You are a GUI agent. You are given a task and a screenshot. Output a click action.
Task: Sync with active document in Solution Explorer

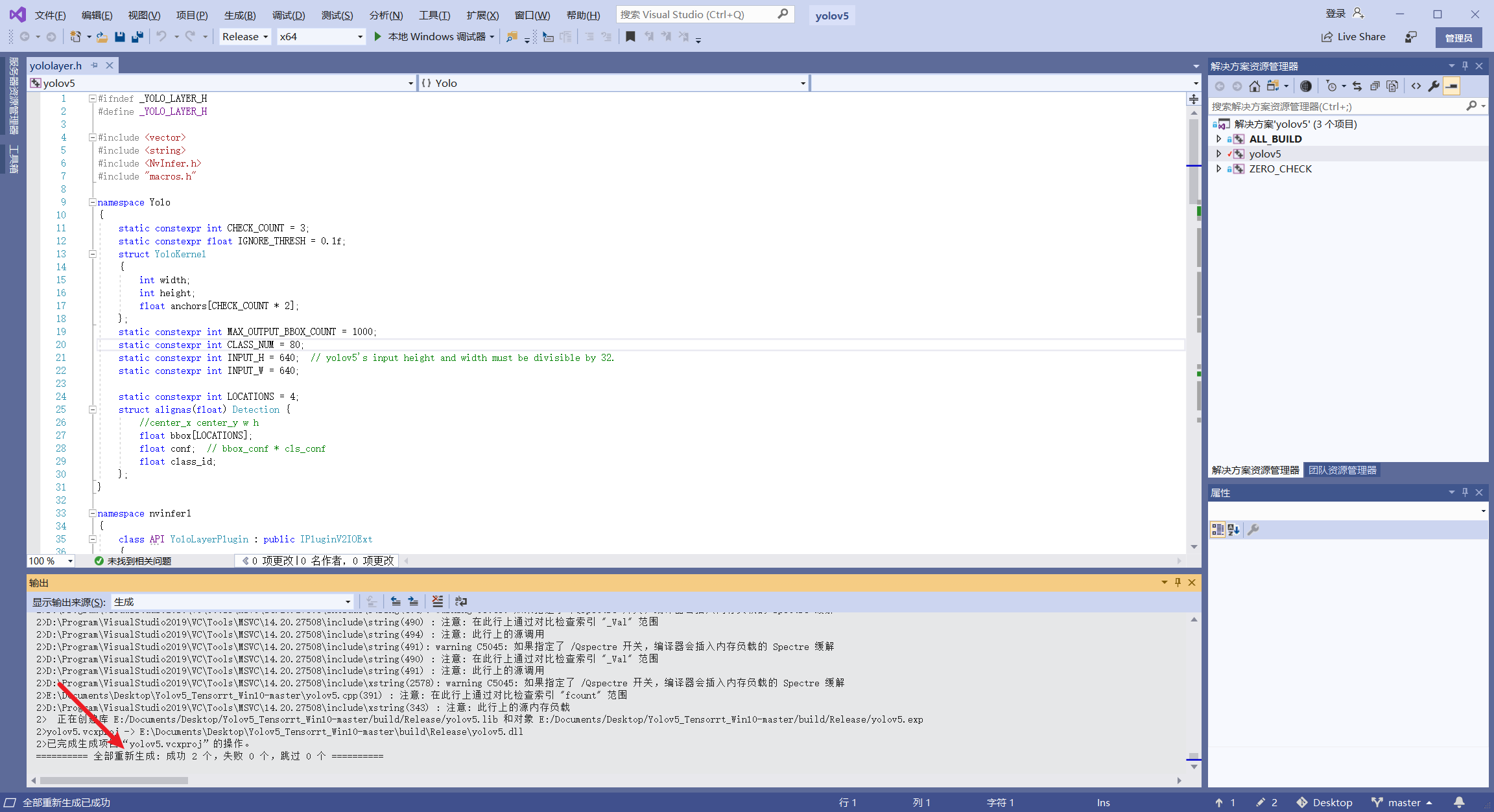pyautogui.click(x=1357, y=86)
